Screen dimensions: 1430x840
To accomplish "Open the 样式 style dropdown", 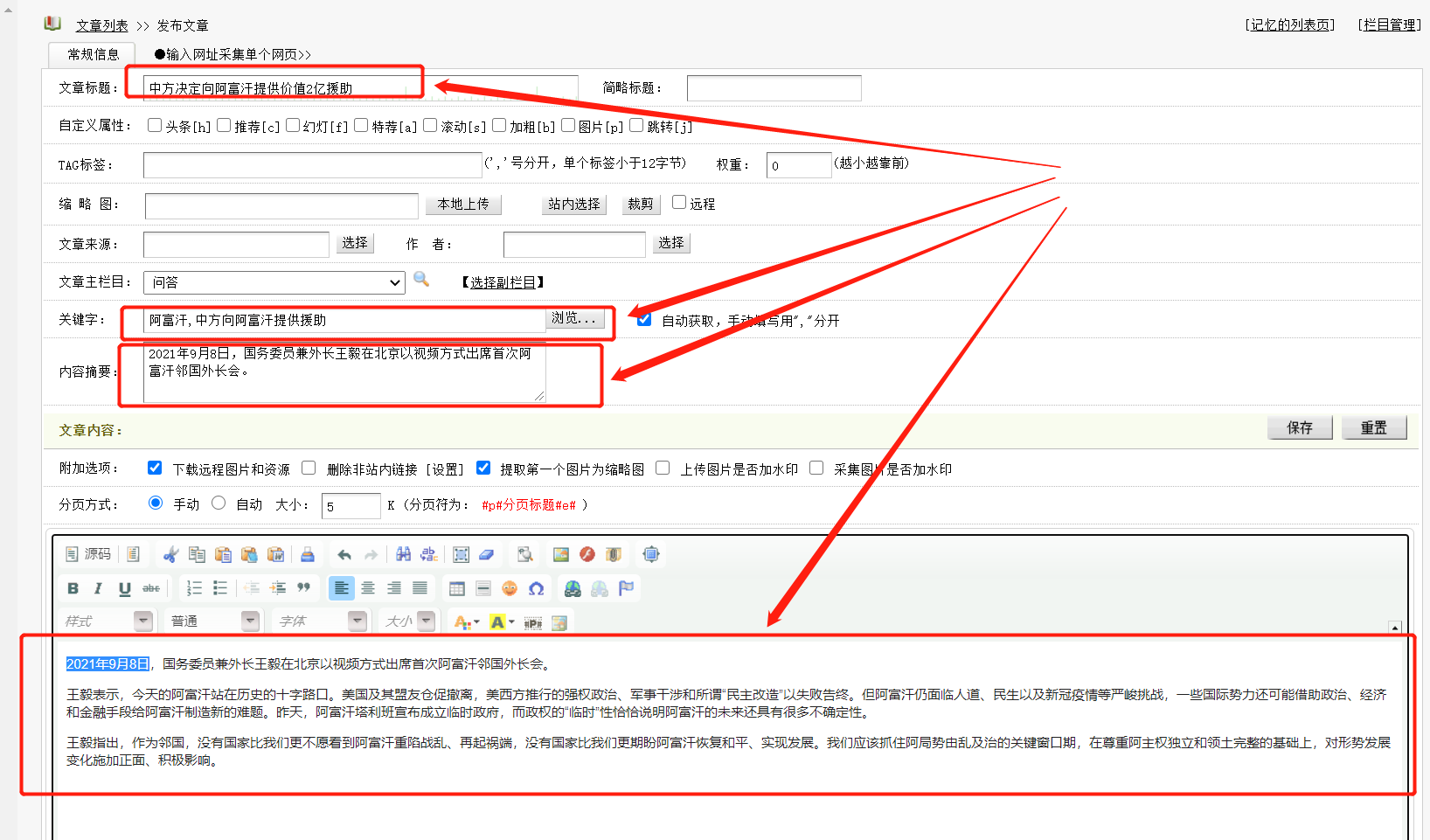I will (x=108, y=621).
